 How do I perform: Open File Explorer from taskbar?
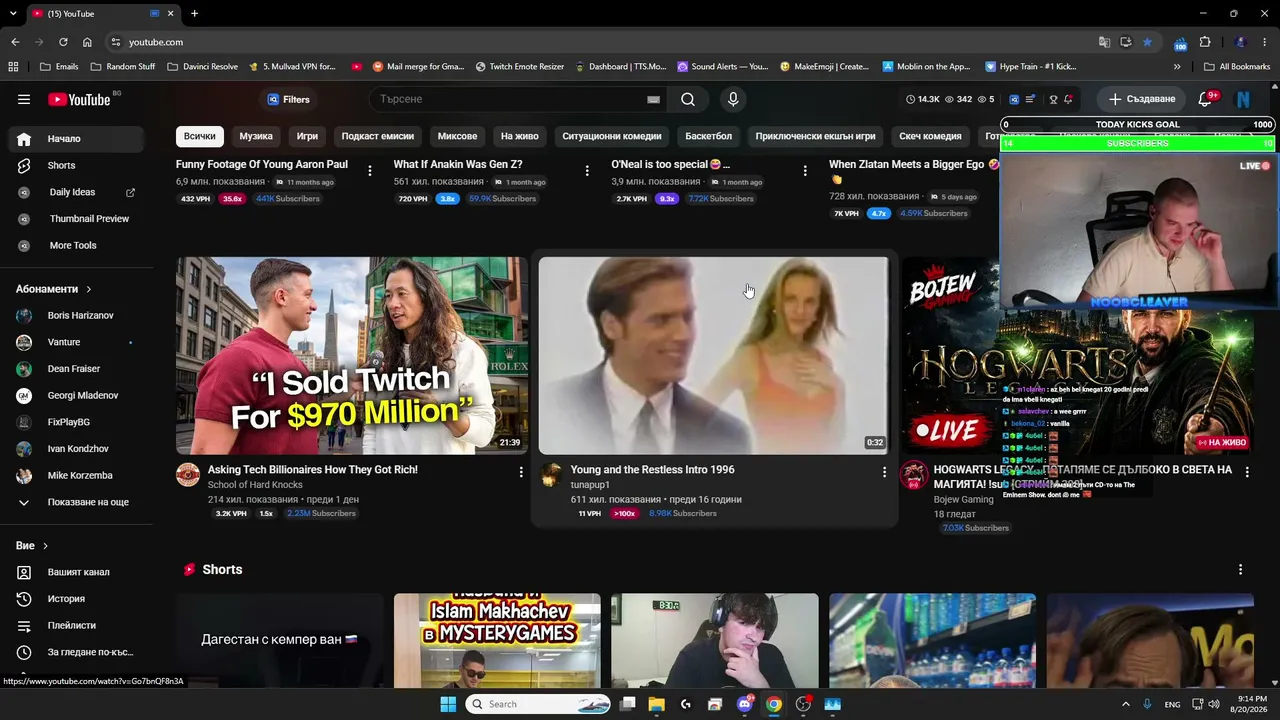coord(657,704)
